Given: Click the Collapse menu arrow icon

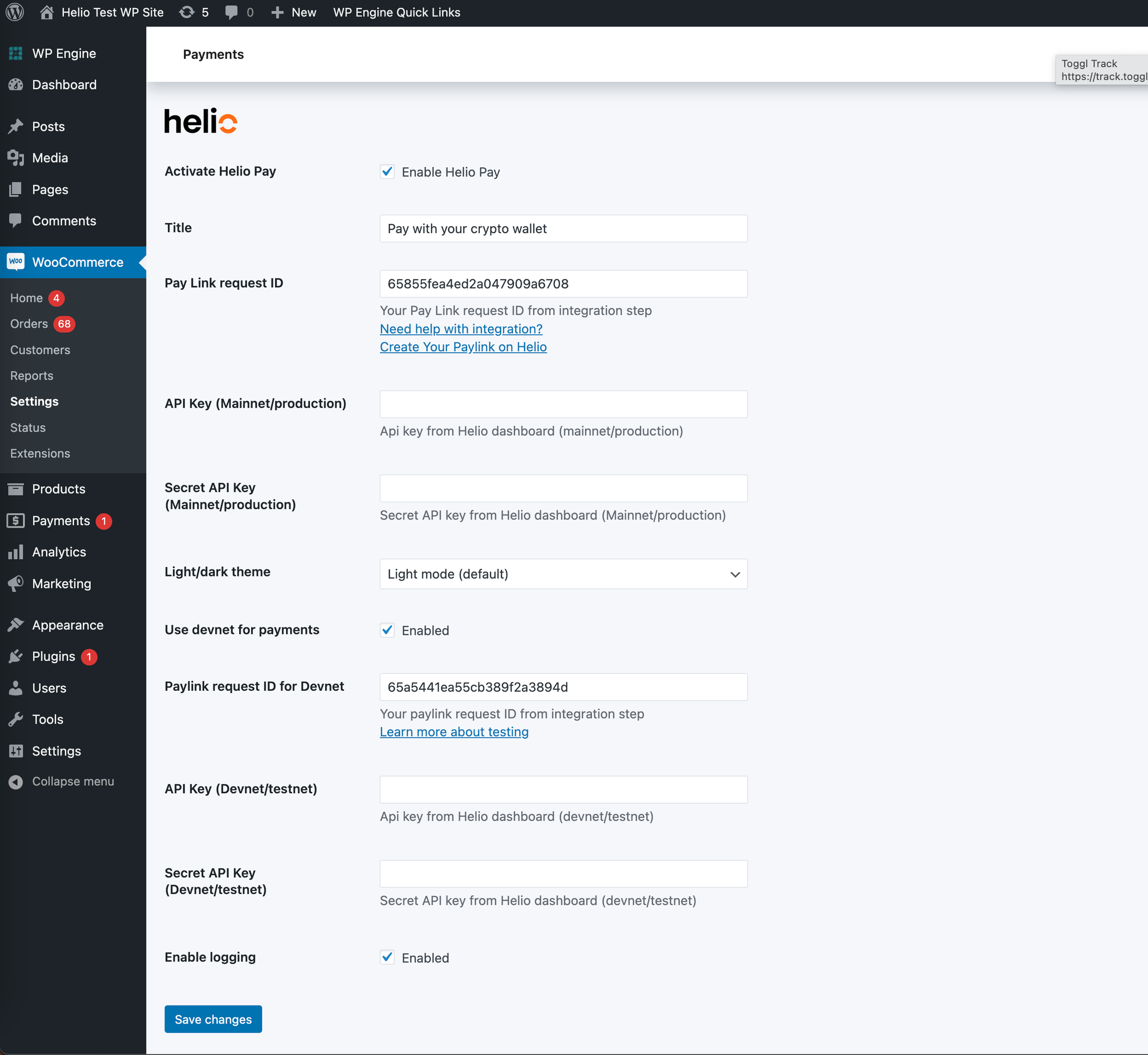Looking at the screenshot, I should coord(15,781).
